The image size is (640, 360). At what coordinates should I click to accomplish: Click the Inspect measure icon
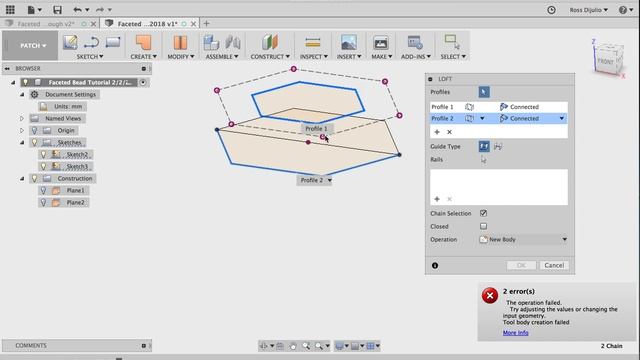313,42
